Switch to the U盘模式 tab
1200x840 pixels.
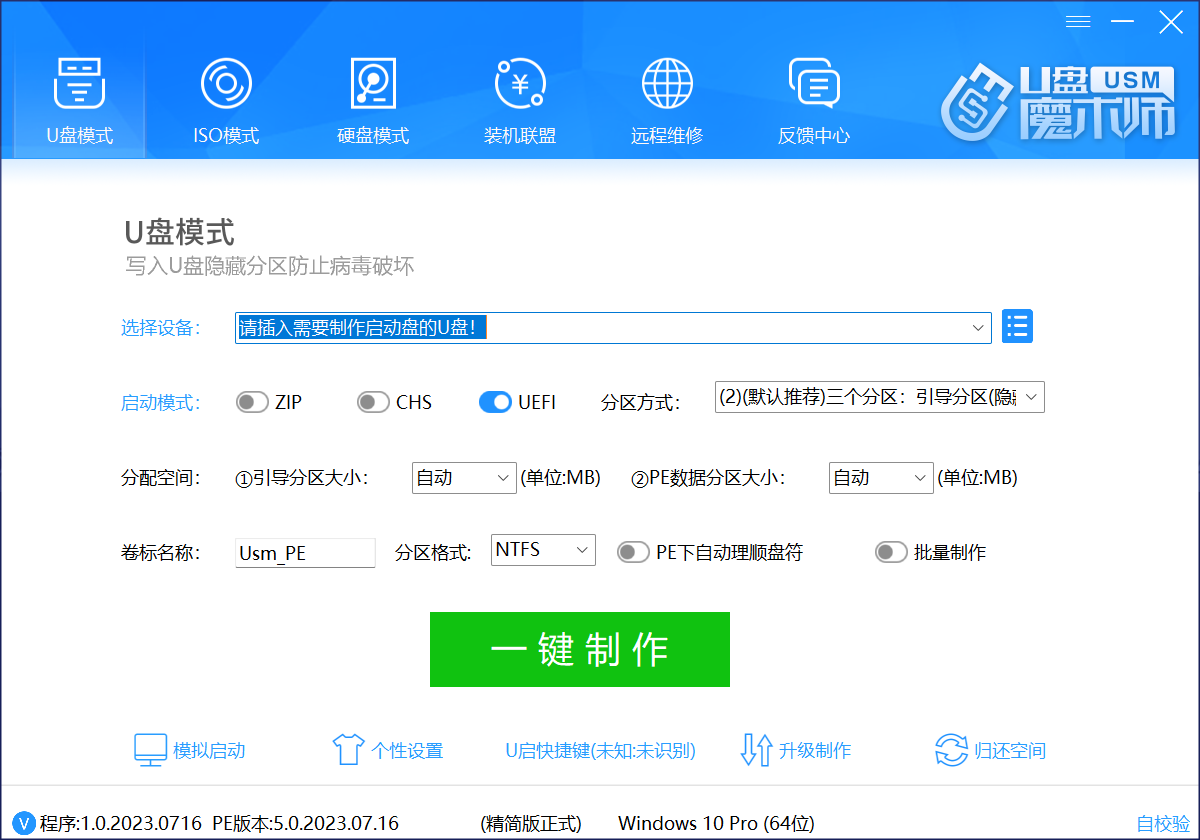(79, 100)
